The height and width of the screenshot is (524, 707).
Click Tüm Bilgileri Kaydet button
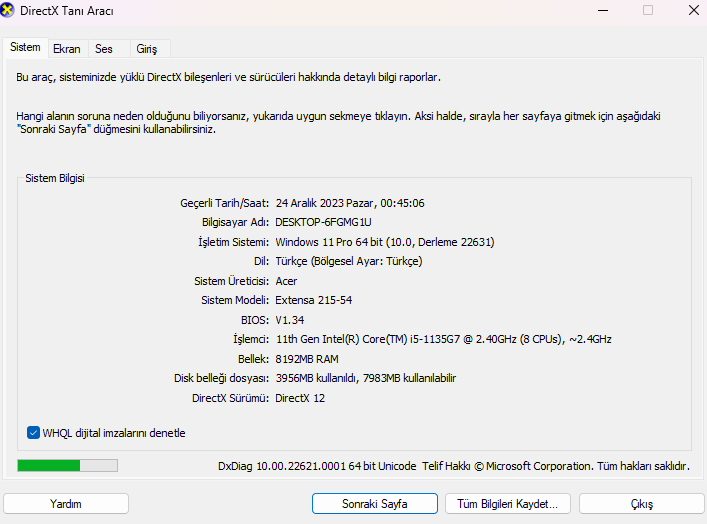tap(508, 504)
